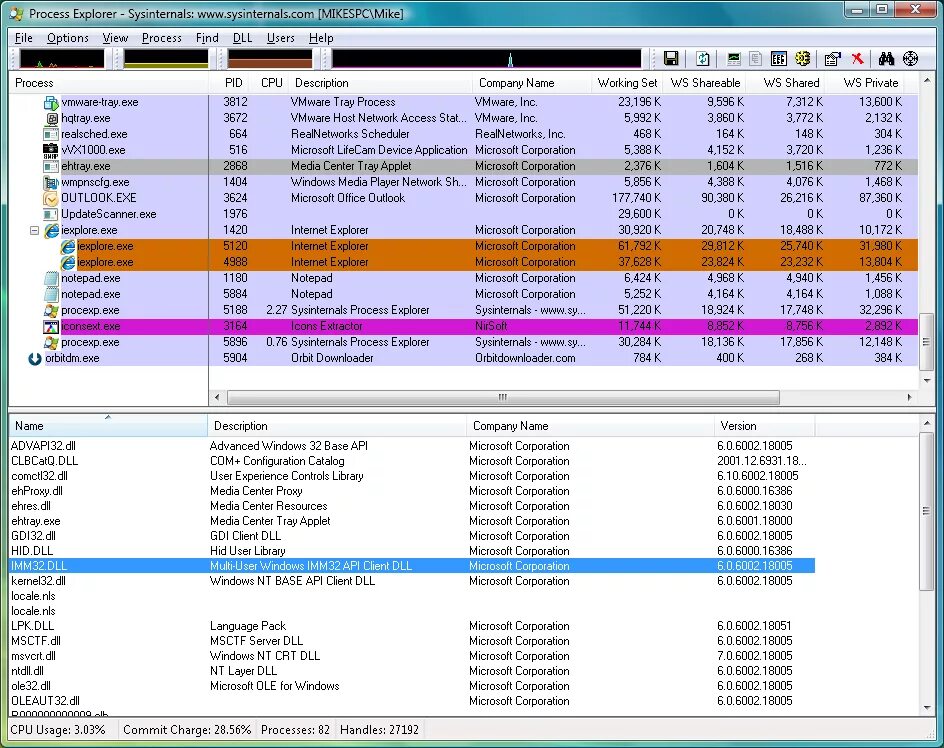Click the crosshair Find Window's Process icon
The width and height of the screenshot is (944, 748).
[910, 58]
